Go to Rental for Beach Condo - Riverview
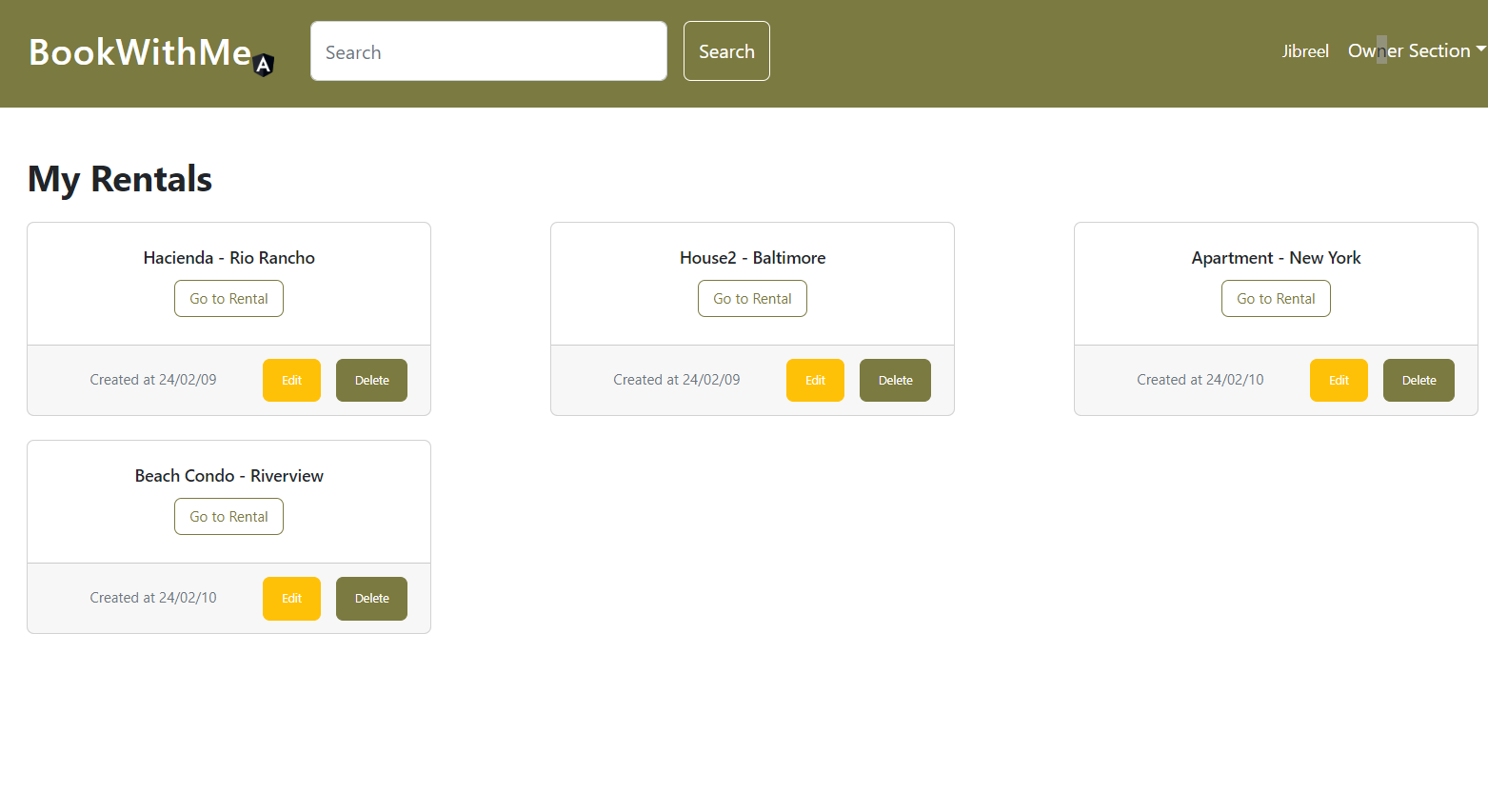The height and width of the screenshot is (812, 1488). (x=228, y=517)
